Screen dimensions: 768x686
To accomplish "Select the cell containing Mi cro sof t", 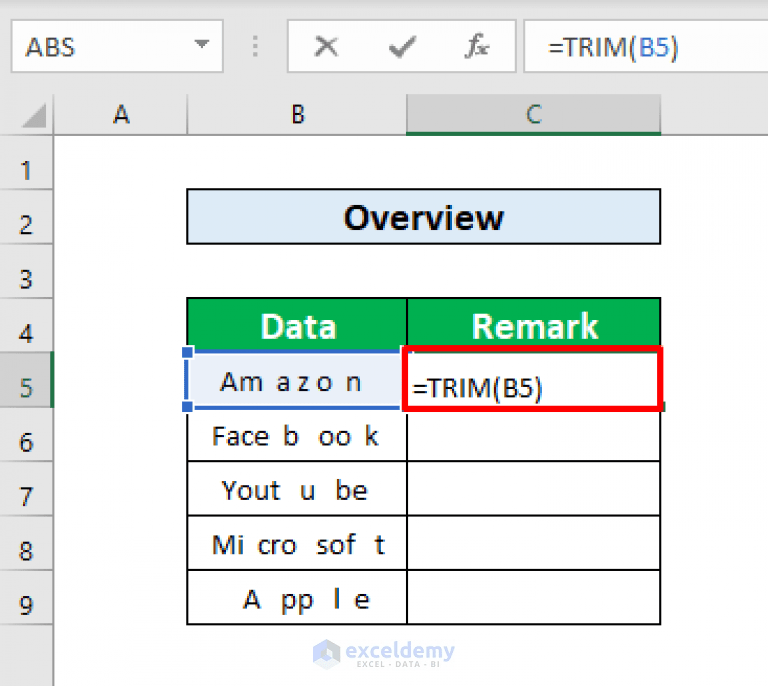I will coord(297,543).
